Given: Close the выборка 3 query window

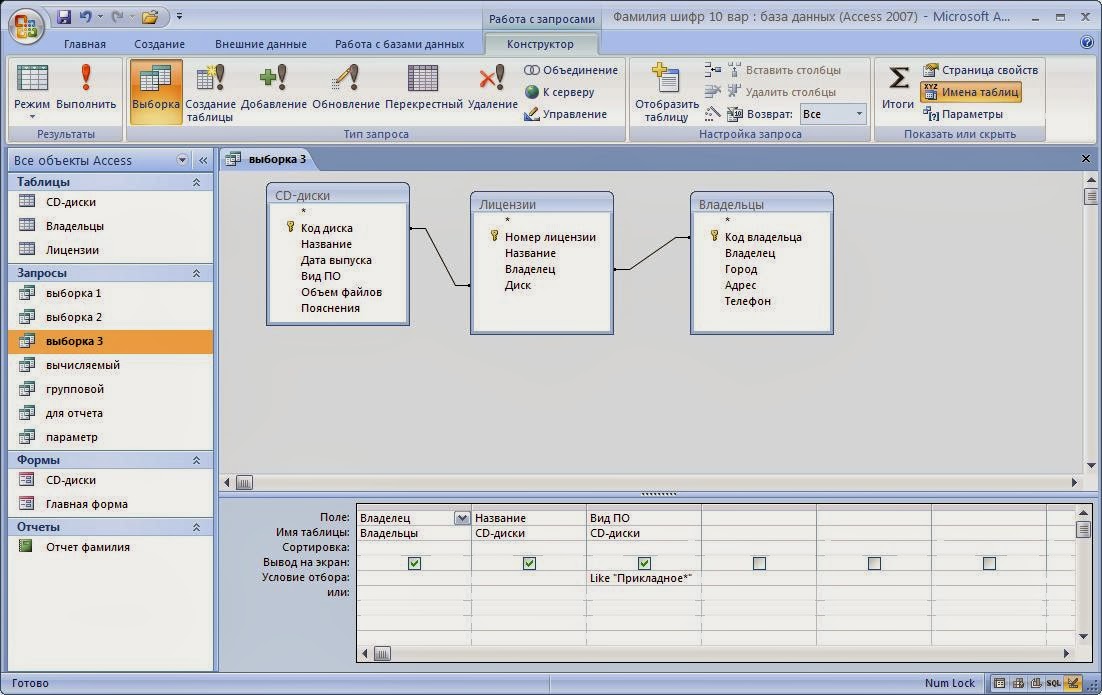Looking at the screenshot, I should coord(1086,159).
